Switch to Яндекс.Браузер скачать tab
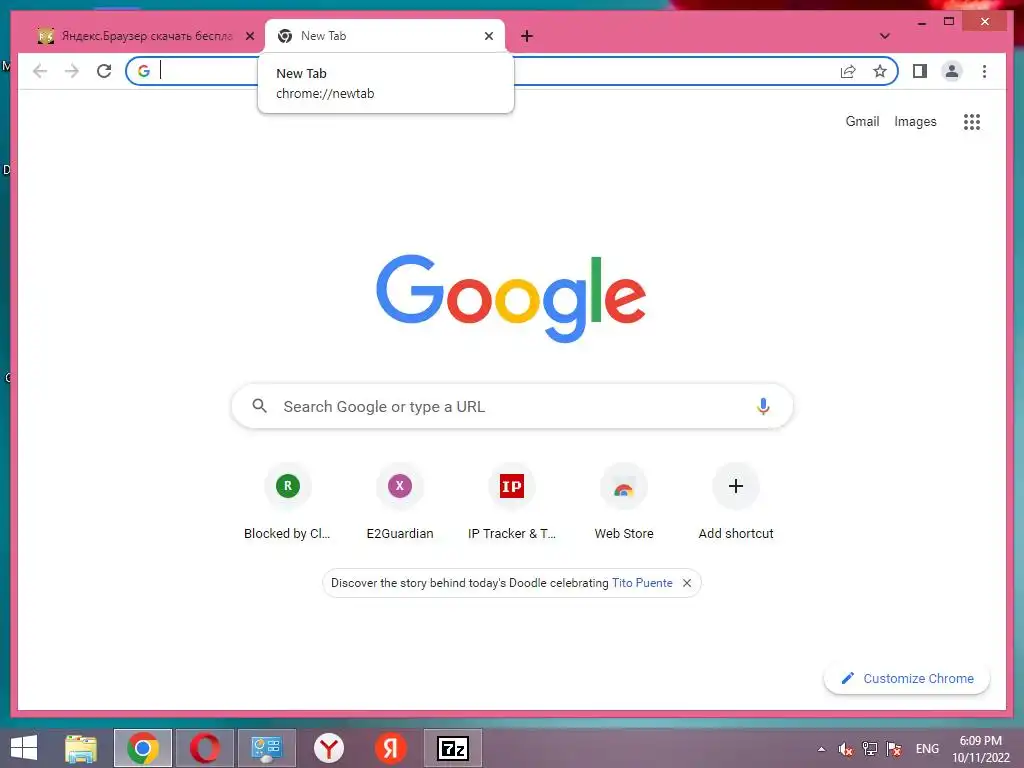Image resolution: width=1024 pixels, height=768 pixels. pyautogui.click(x=146, y=36)
